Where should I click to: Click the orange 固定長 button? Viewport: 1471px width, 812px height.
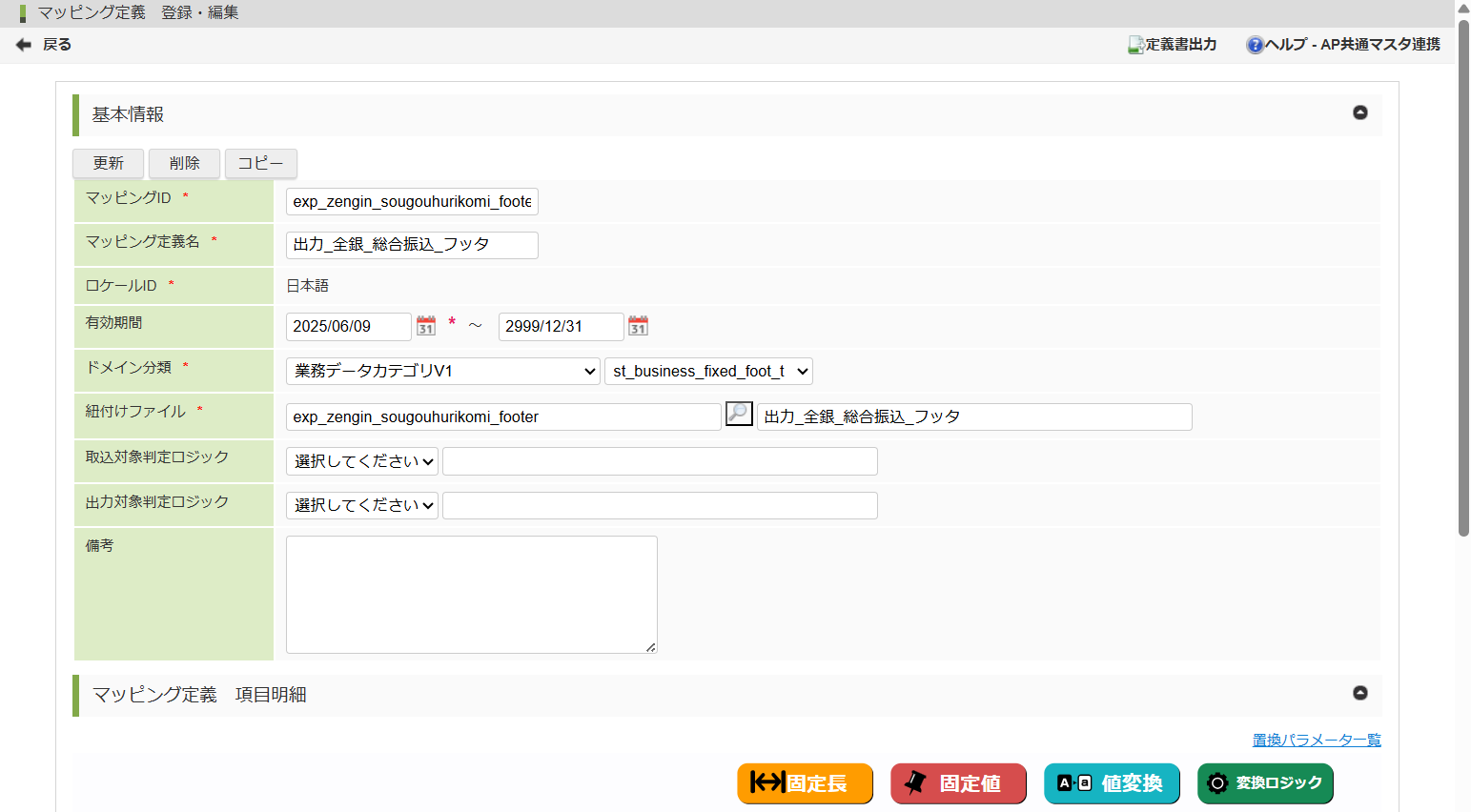pos(805,783)
